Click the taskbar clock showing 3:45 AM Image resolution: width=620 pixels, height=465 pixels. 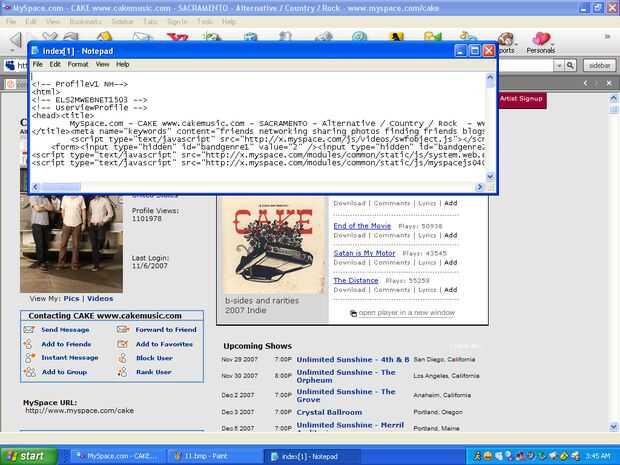point(598,456)
